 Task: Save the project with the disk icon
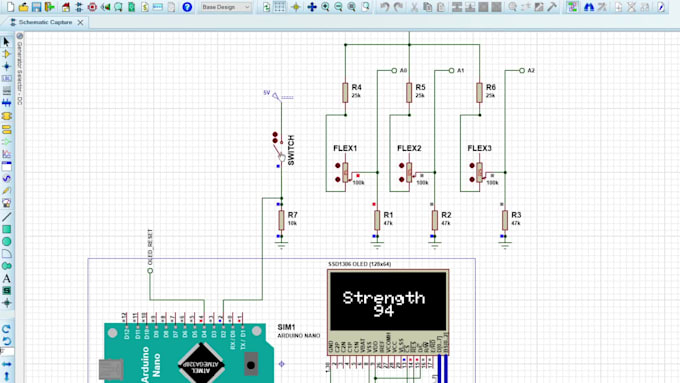(36, 7)
